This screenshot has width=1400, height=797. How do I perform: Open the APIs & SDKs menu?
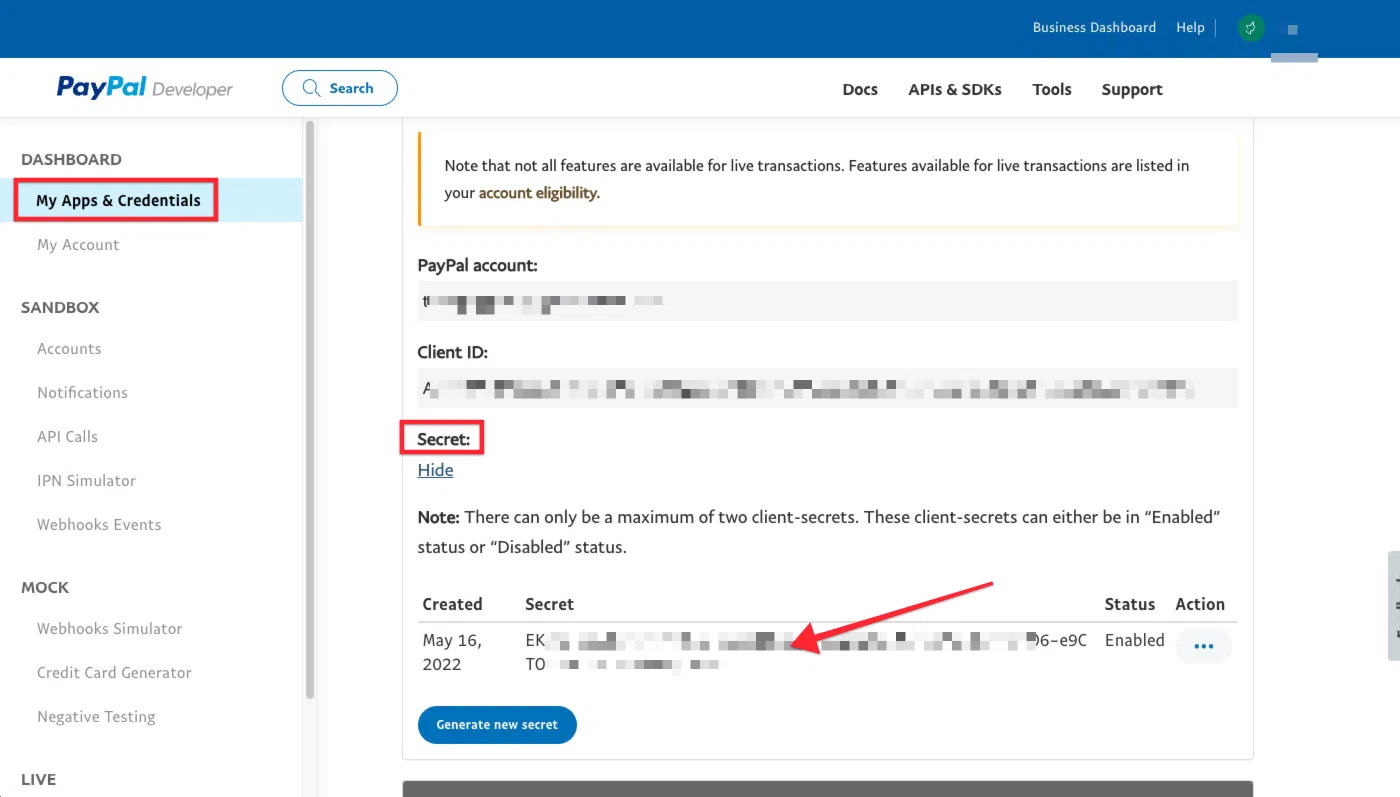coord(954,89)
